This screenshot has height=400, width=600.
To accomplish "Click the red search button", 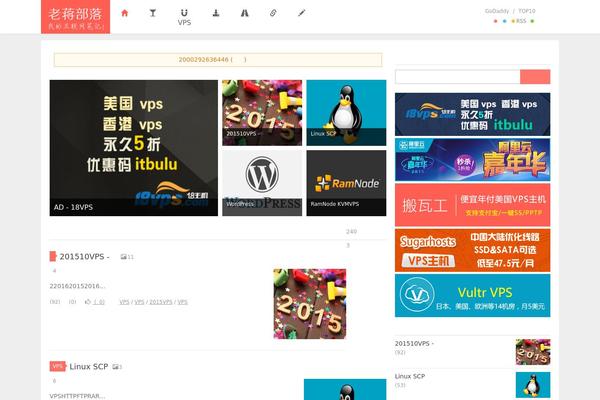I will coord(535,77).
